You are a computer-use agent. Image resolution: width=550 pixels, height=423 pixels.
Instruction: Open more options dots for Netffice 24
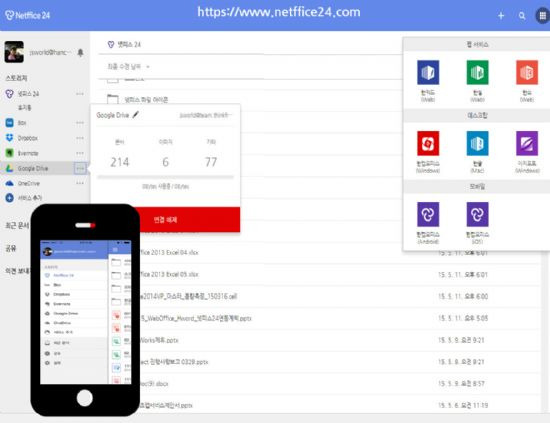80,94
